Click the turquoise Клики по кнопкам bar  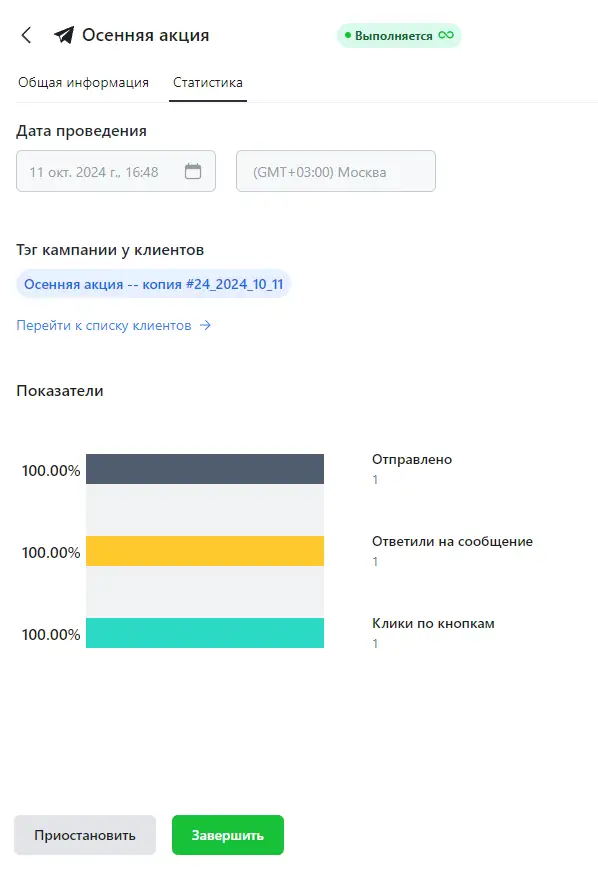coord(205,633)
